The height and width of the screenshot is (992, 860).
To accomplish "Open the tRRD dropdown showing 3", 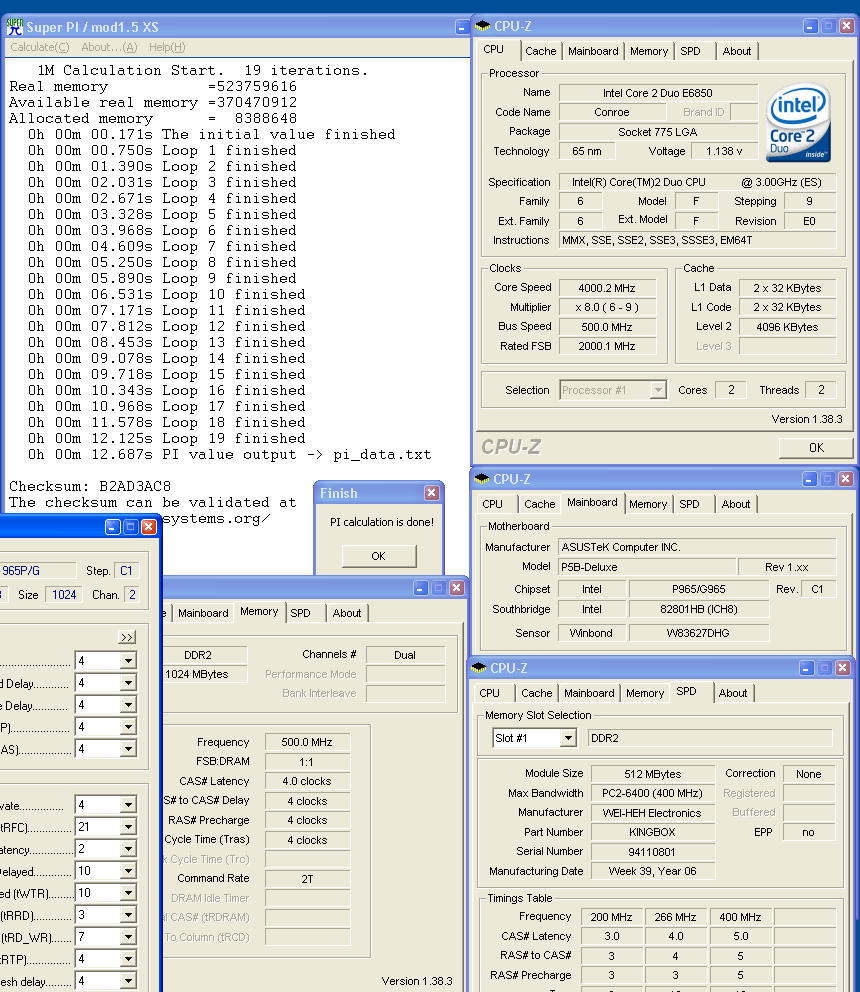I will (x=105, y=915).
